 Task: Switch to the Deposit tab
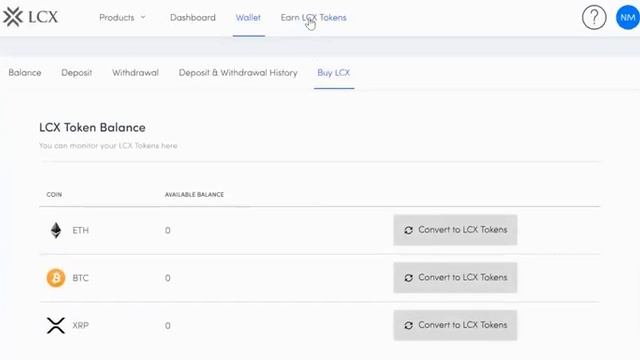(77, 73)
